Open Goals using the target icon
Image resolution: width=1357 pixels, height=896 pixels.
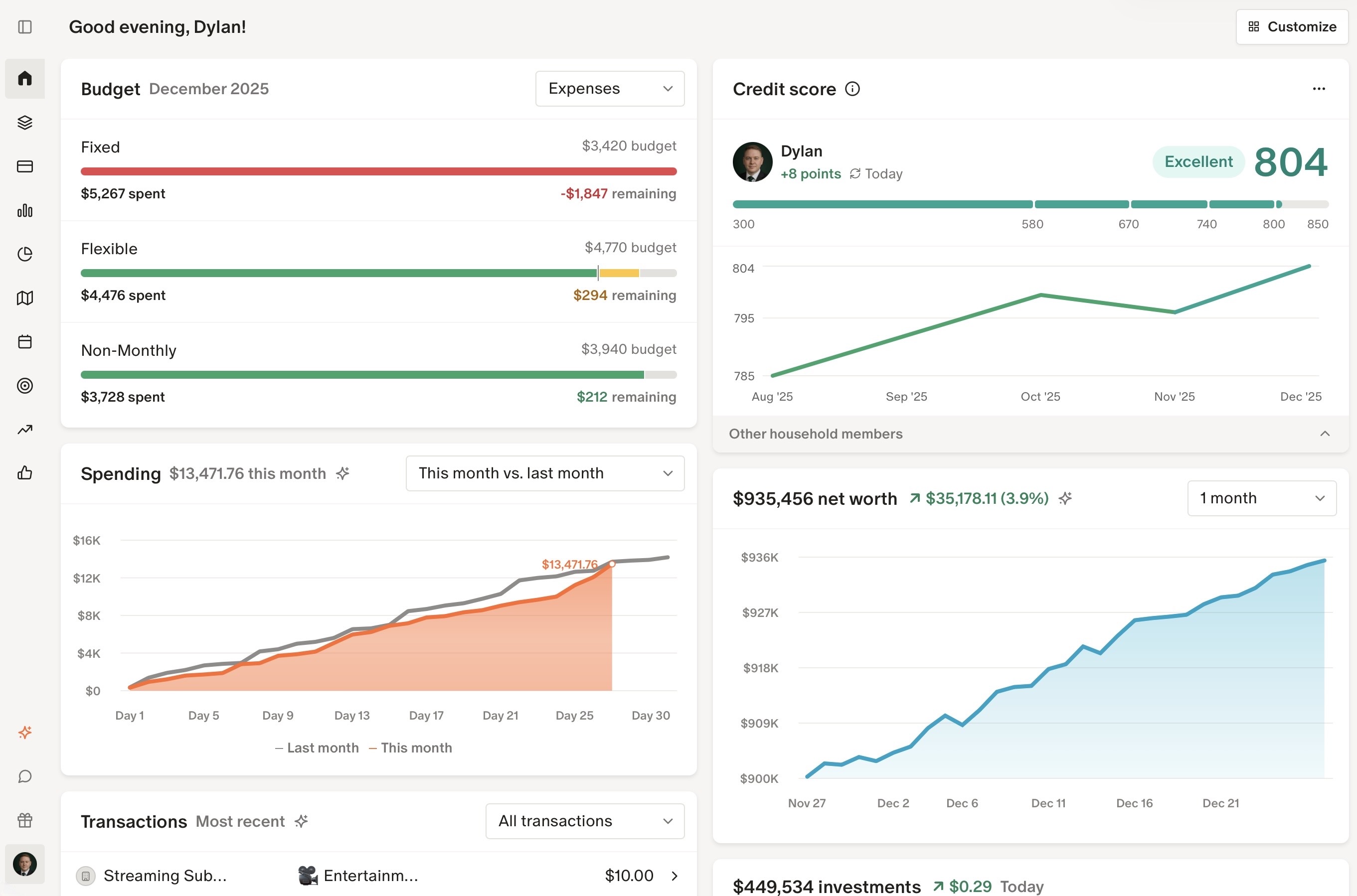(x=25, y=386)
